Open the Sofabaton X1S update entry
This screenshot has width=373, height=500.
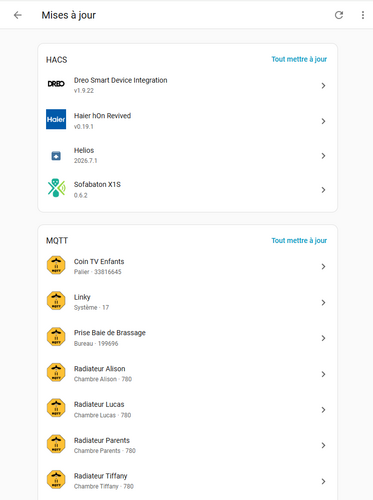[188, 190]
